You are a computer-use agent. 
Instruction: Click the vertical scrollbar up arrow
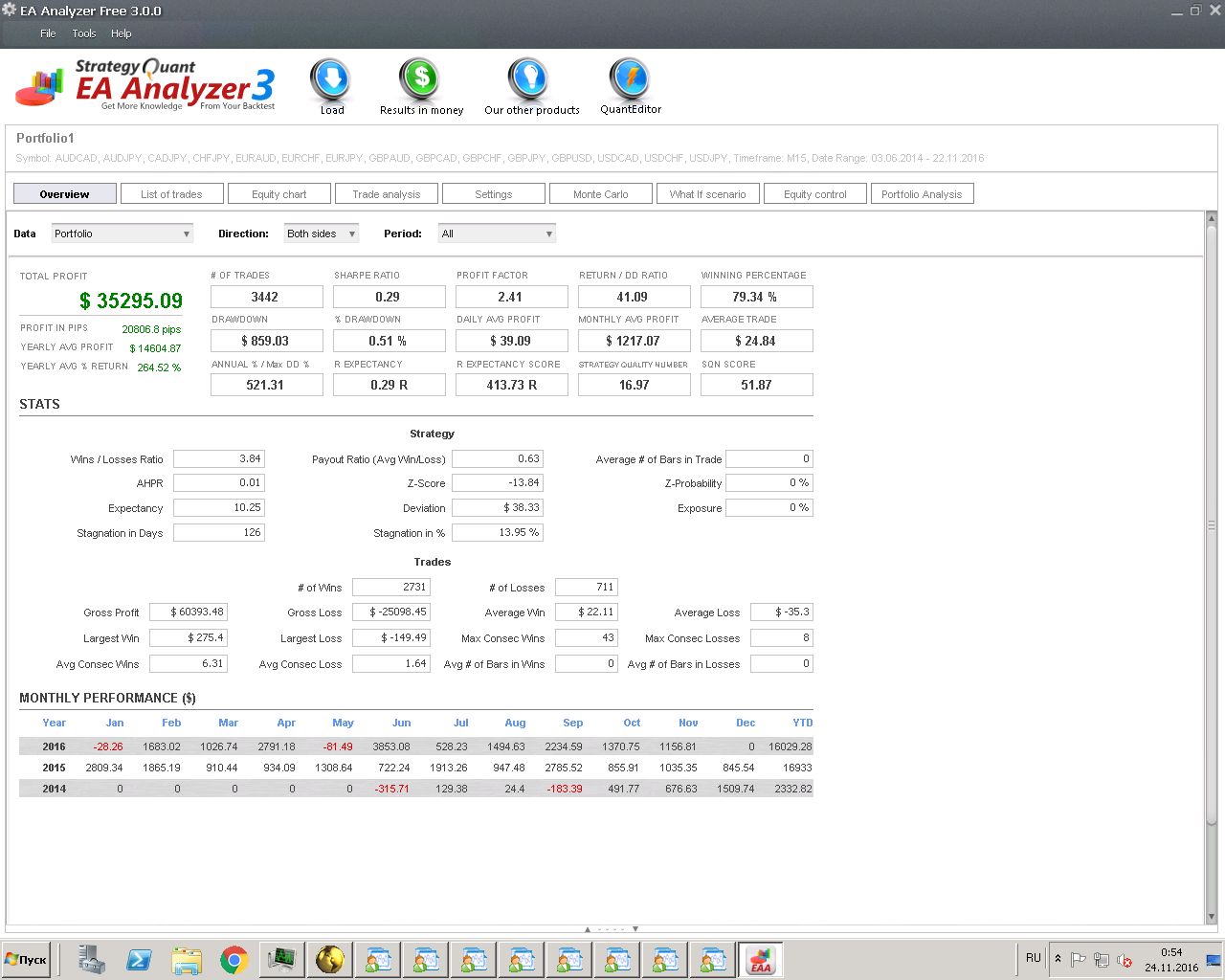click(1212, 218)
